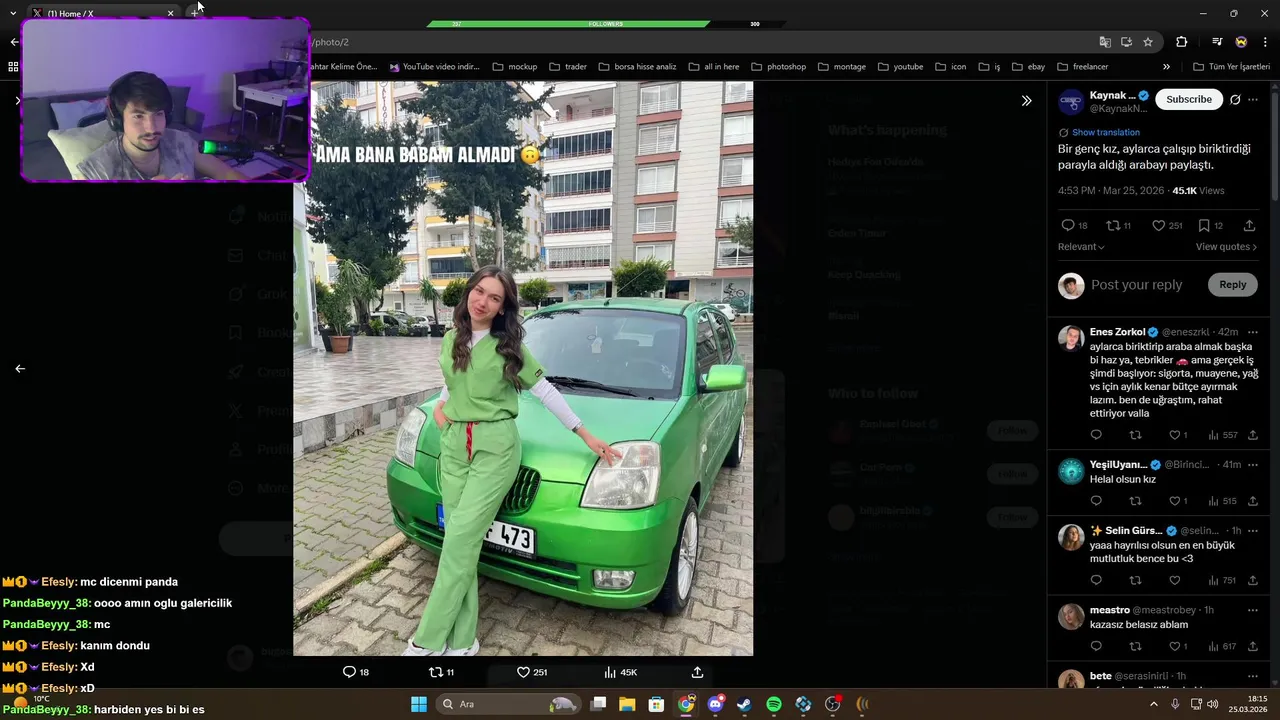The width and height of the screenshot is (1280, 720).
Task: Click the share icon below the photo
Action: 697,672
